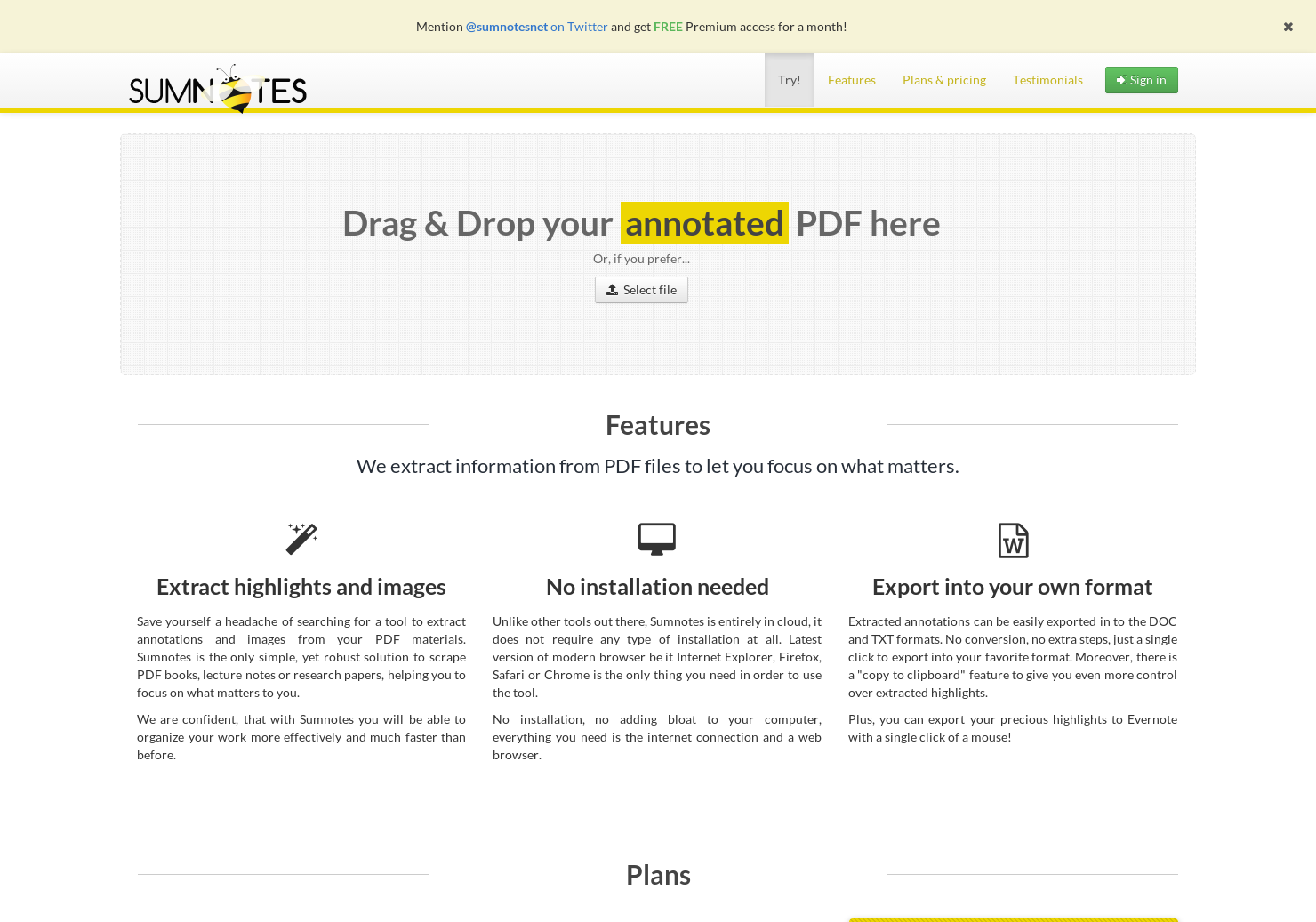Viewport: 1316px width, 922px height.
Task: Click the highlighted word annotated
Action: (704, 222)
